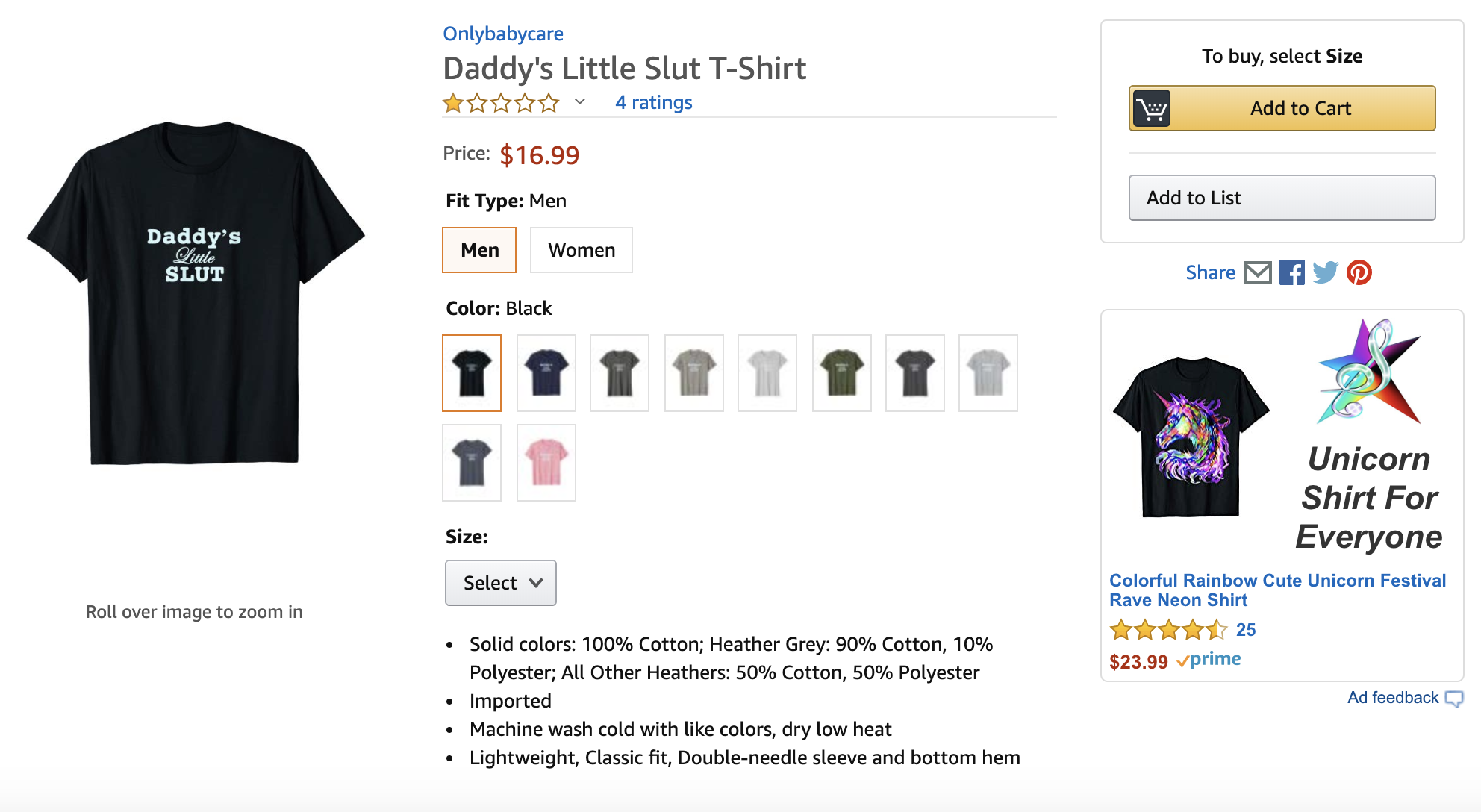1481x812 pixels.
Task: Share product on Twitter bird icon
Action: [1325, 272]
